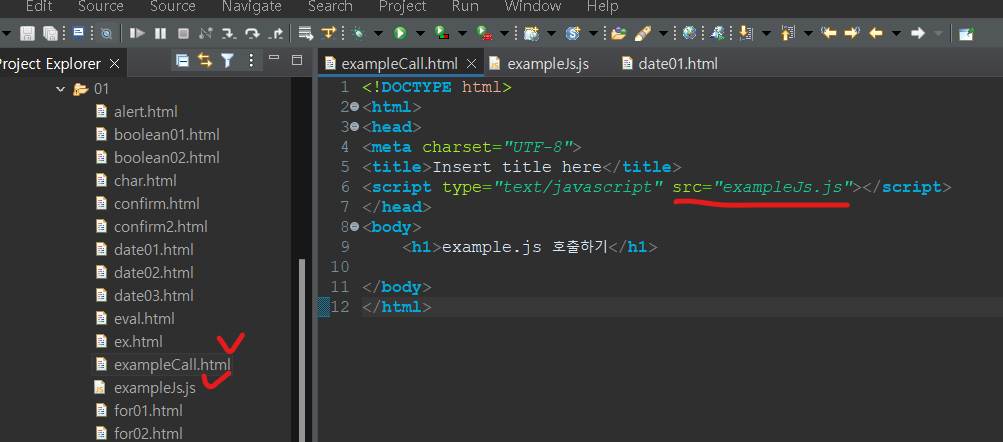Open the Run menu
Viewport: 1003px width, 442px height.
[465, 6]
